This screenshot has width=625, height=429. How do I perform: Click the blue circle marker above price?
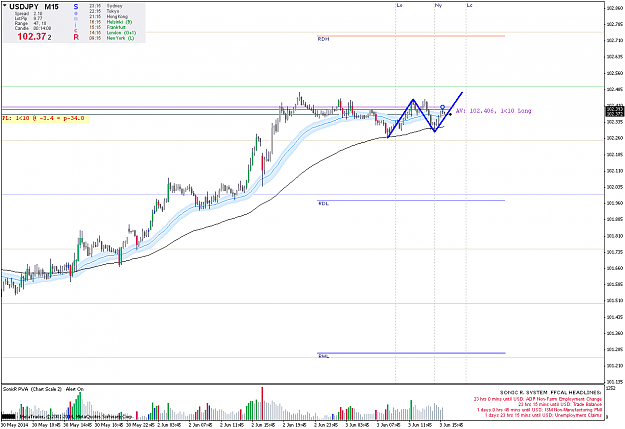coord(442,107)
